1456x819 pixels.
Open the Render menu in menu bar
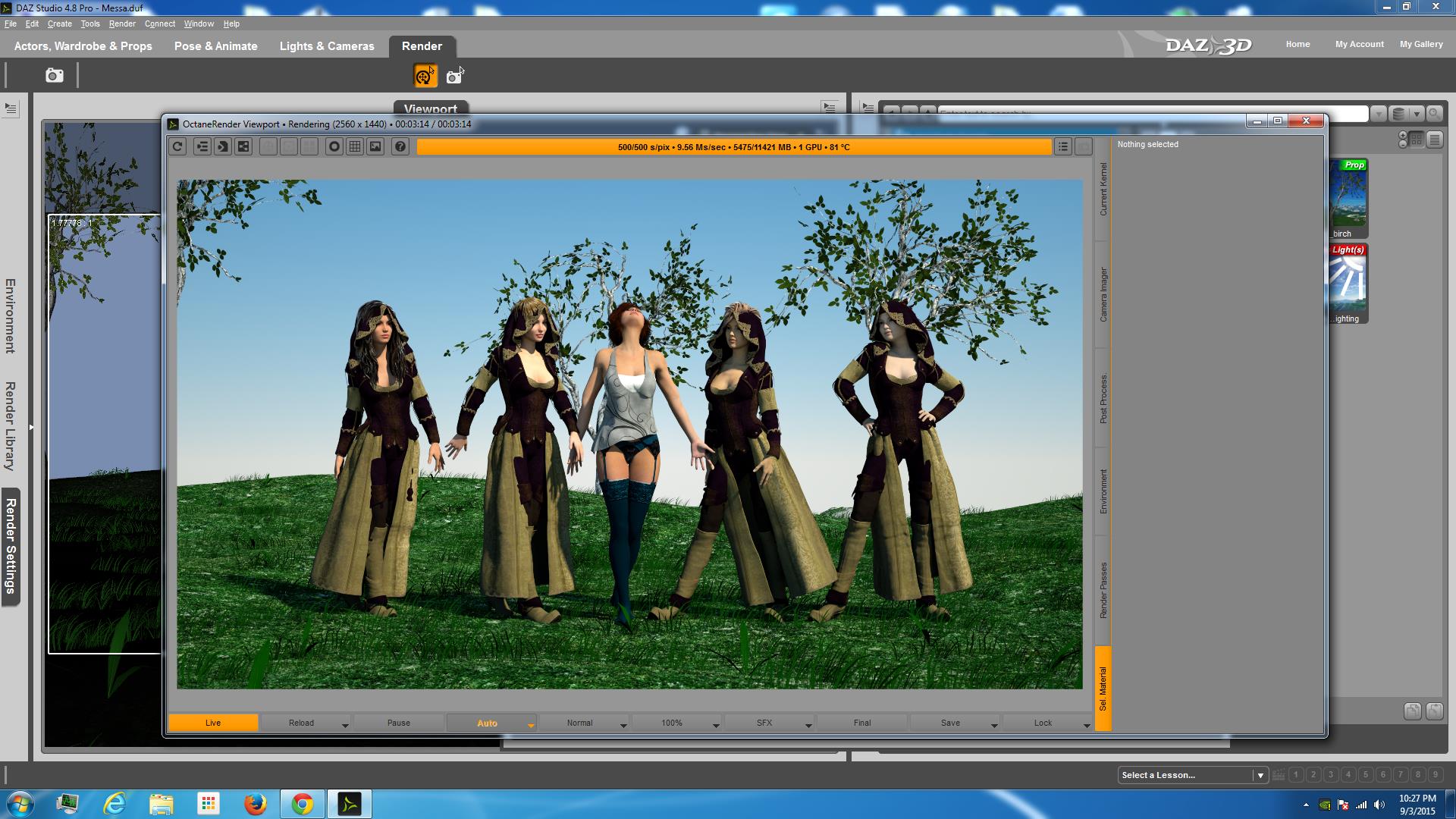pos(122,24)
